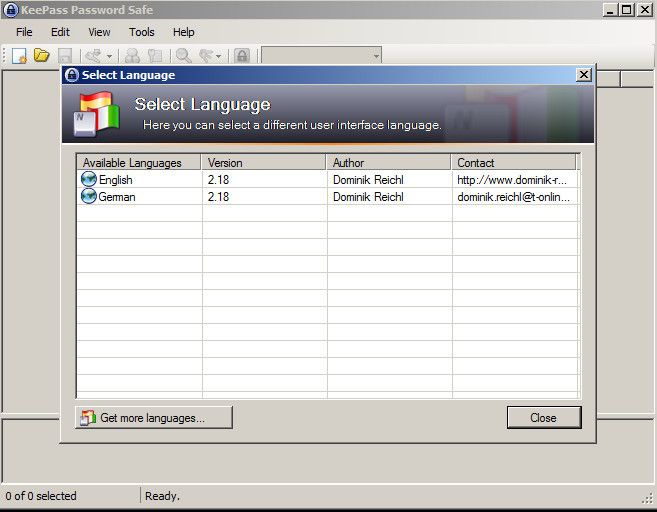
Task: Sort by Available Languages column header
Action: pyautogui.click(x=139, y=162)
